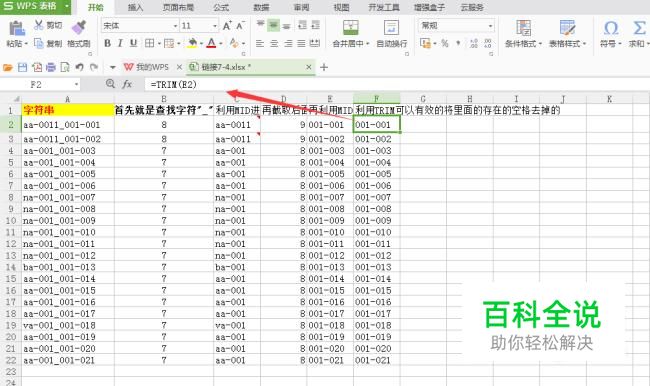Click the Symbol (符号) omega icon
Image resolution: width=650 pixels, height=386 pixels.
pos(611,28)
